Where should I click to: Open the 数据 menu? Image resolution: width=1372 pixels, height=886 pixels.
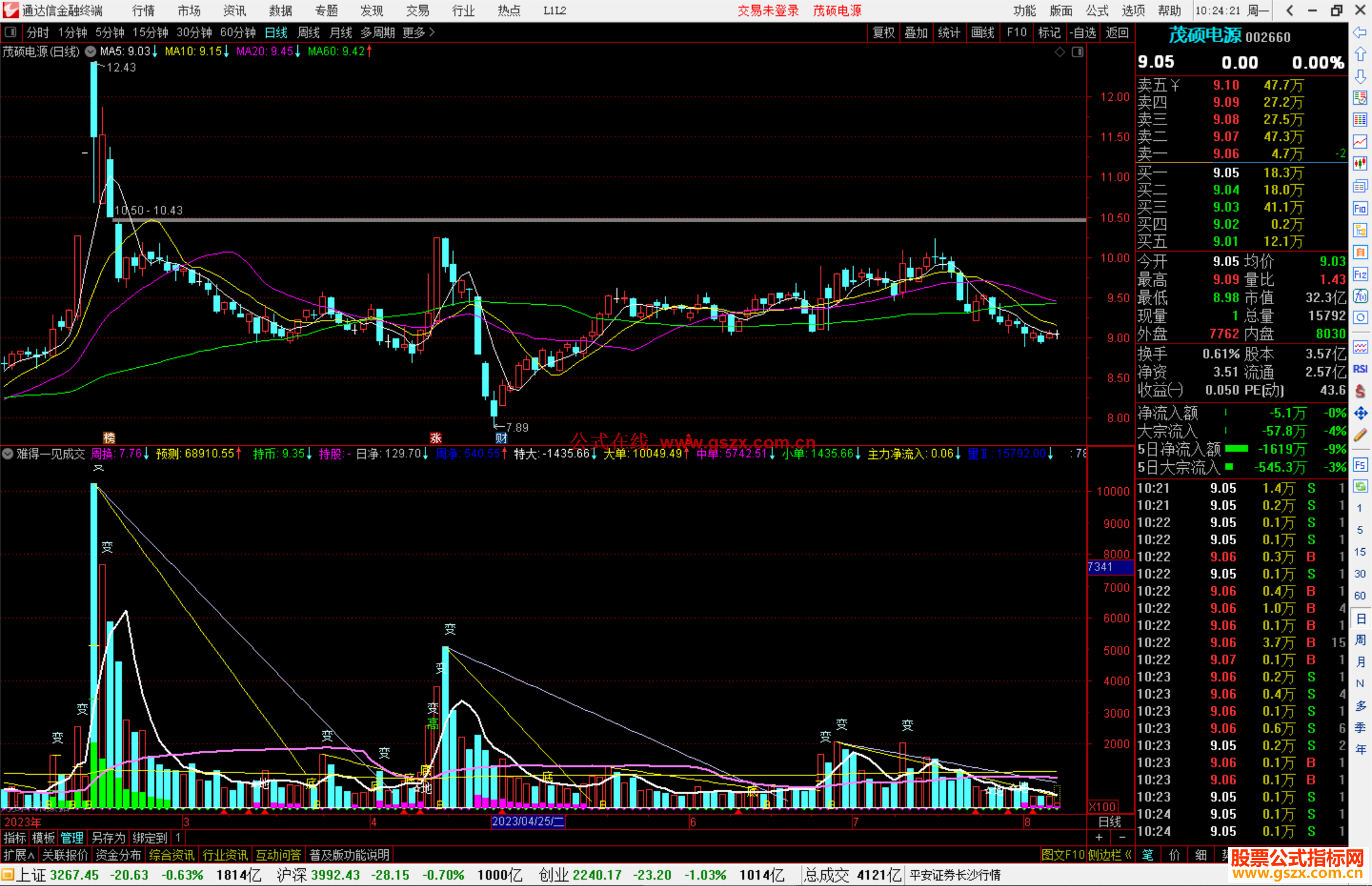coord(280,11)
